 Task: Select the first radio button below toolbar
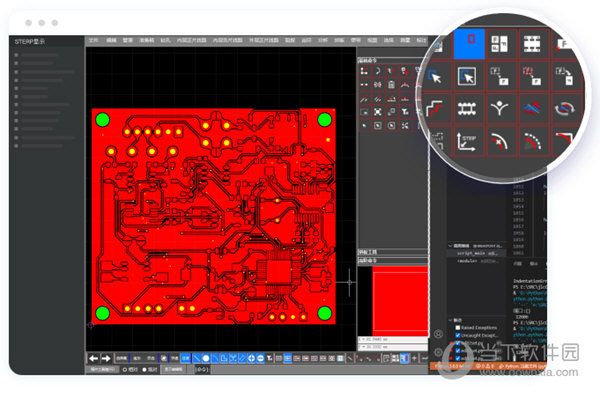(x=125, y=370)
